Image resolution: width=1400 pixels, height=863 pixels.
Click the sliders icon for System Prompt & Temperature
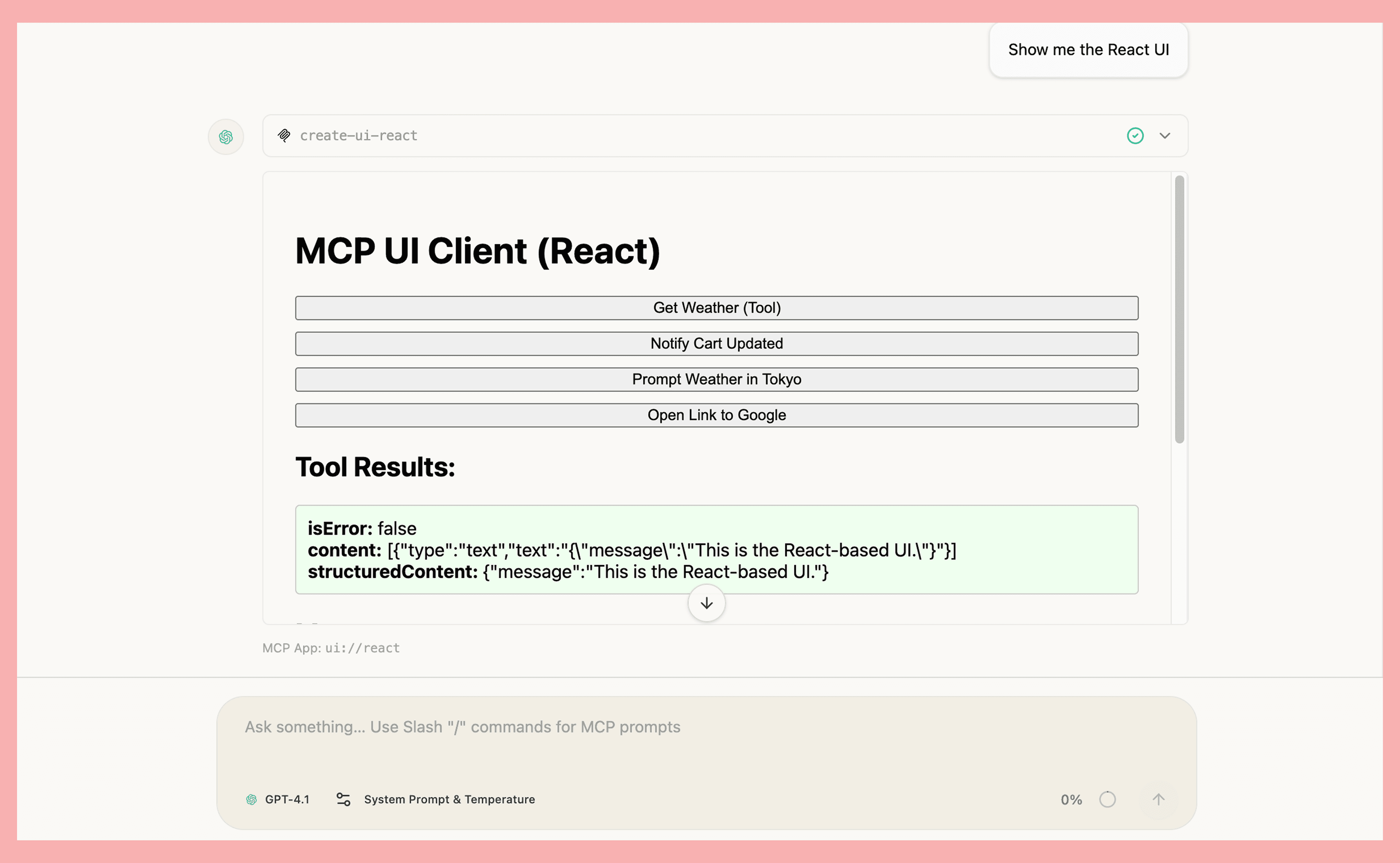(343, 800)
